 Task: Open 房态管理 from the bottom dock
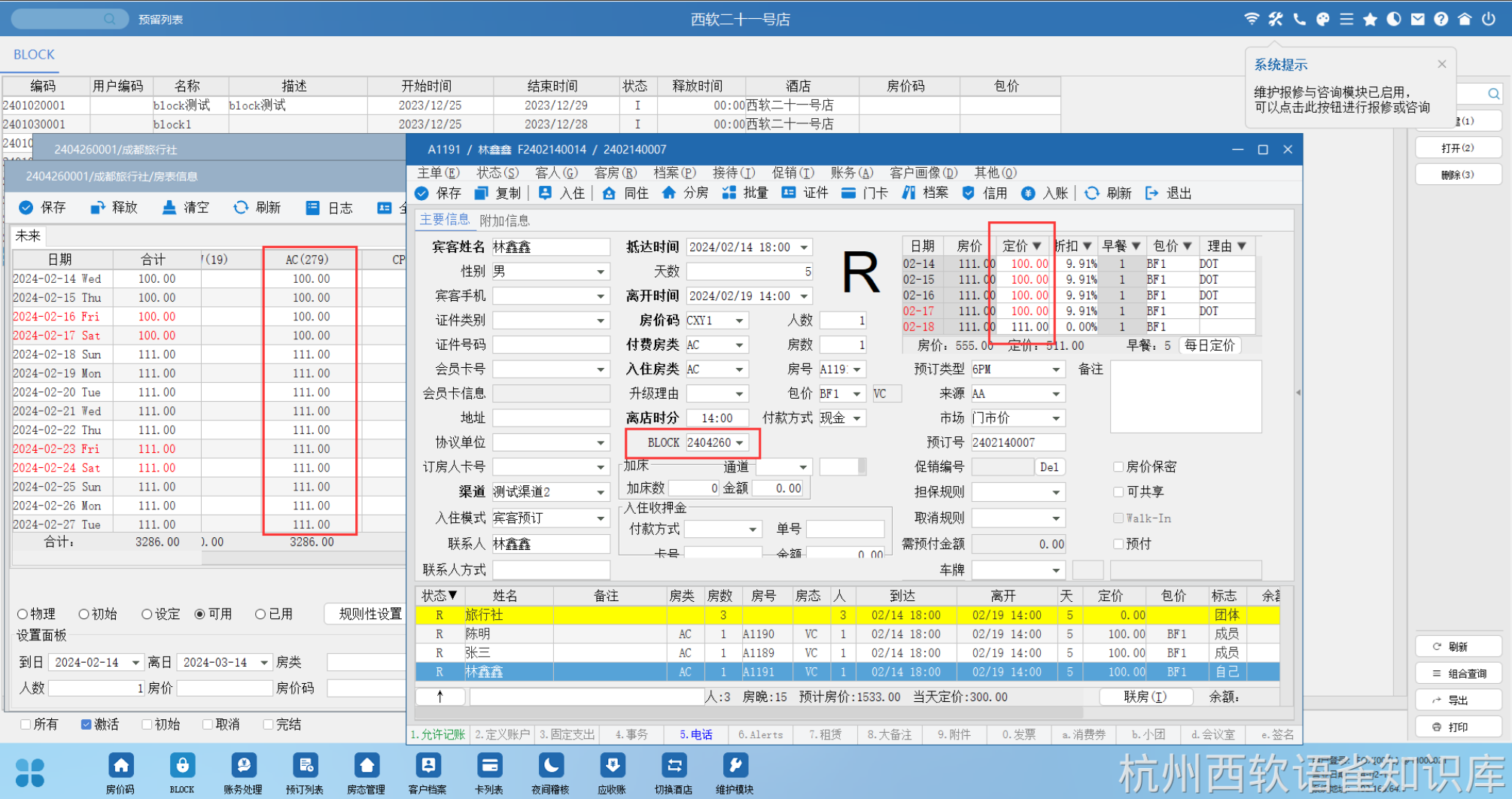367,773
